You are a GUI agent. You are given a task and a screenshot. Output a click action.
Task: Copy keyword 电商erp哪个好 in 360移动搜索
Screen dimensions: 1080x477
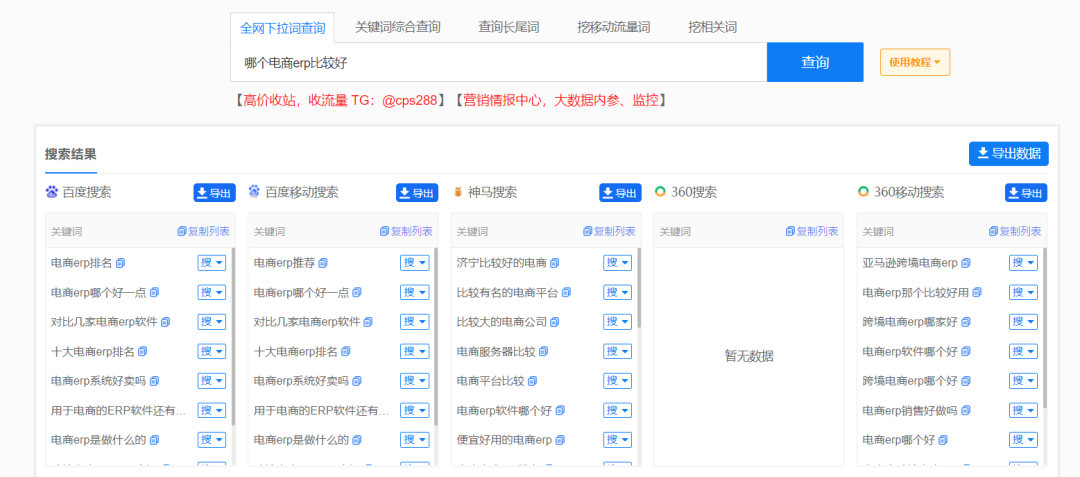(x=943, y=439)
